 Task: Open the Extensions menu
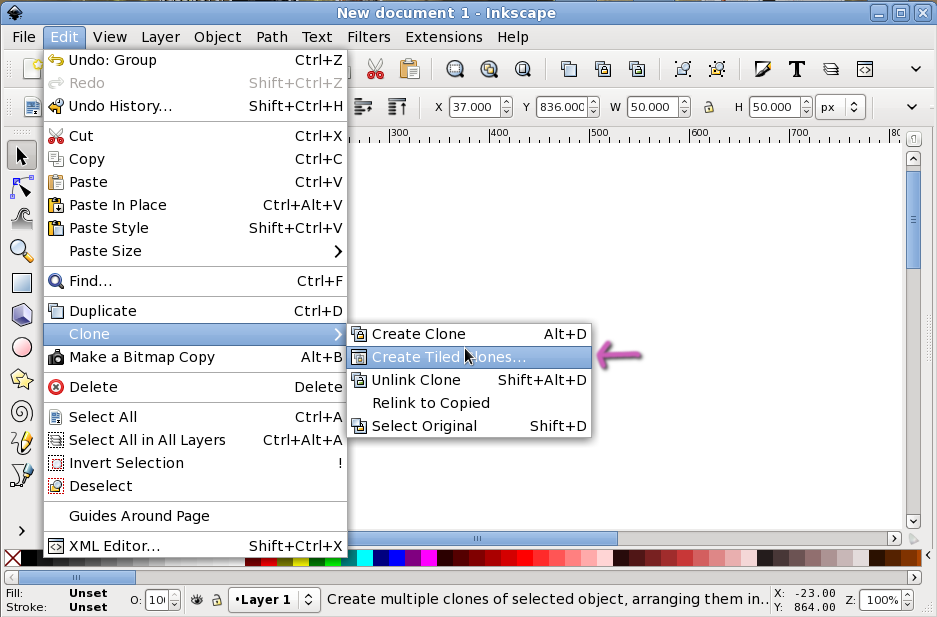click(x=443, y=37)
